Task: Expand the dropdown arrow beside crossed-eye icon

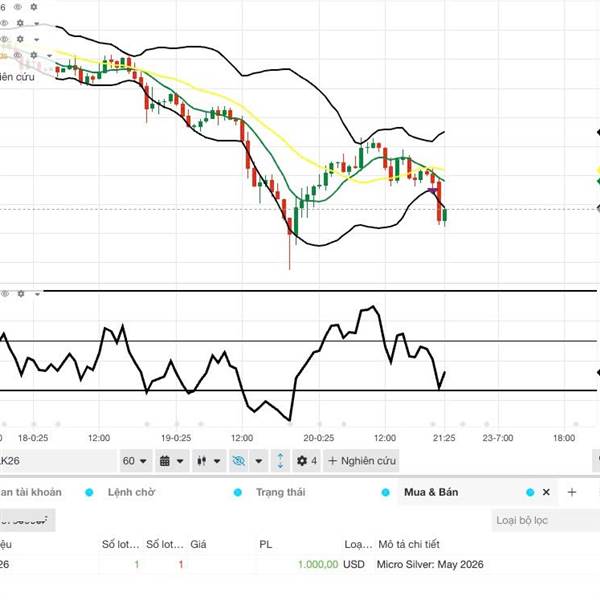Action: [x=259, y=461]
